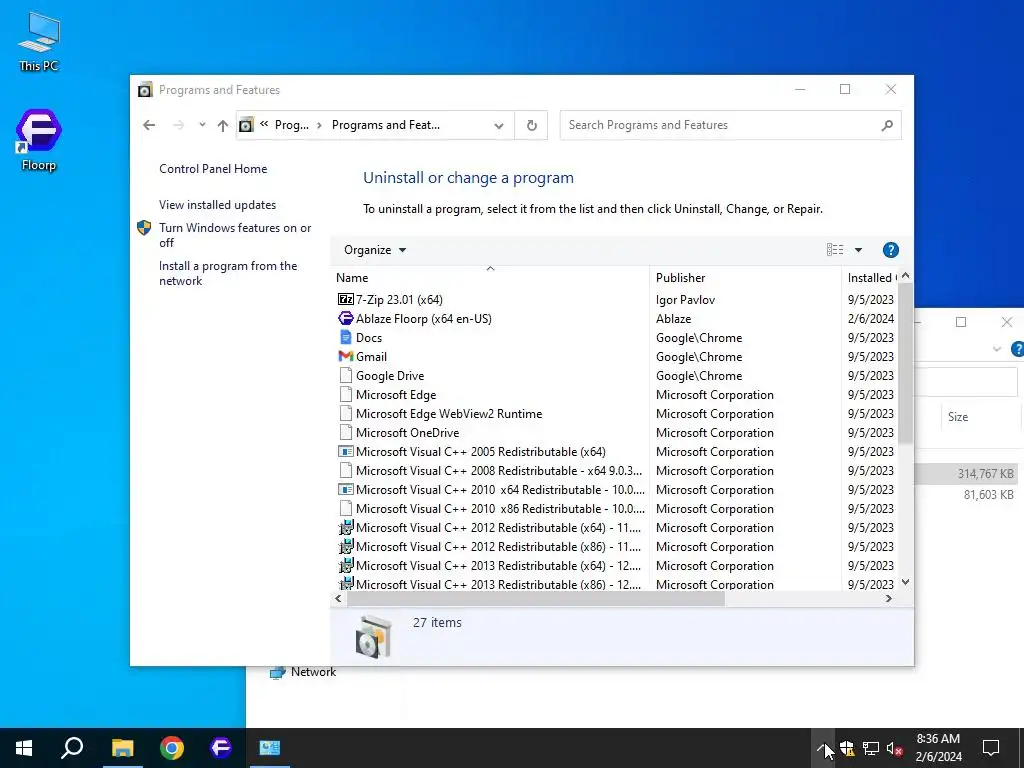Click the horizontal scrollbar thumb
The width and height of the screenshot is (1024, 768).
pyautogui.click(x=536, y=599)
